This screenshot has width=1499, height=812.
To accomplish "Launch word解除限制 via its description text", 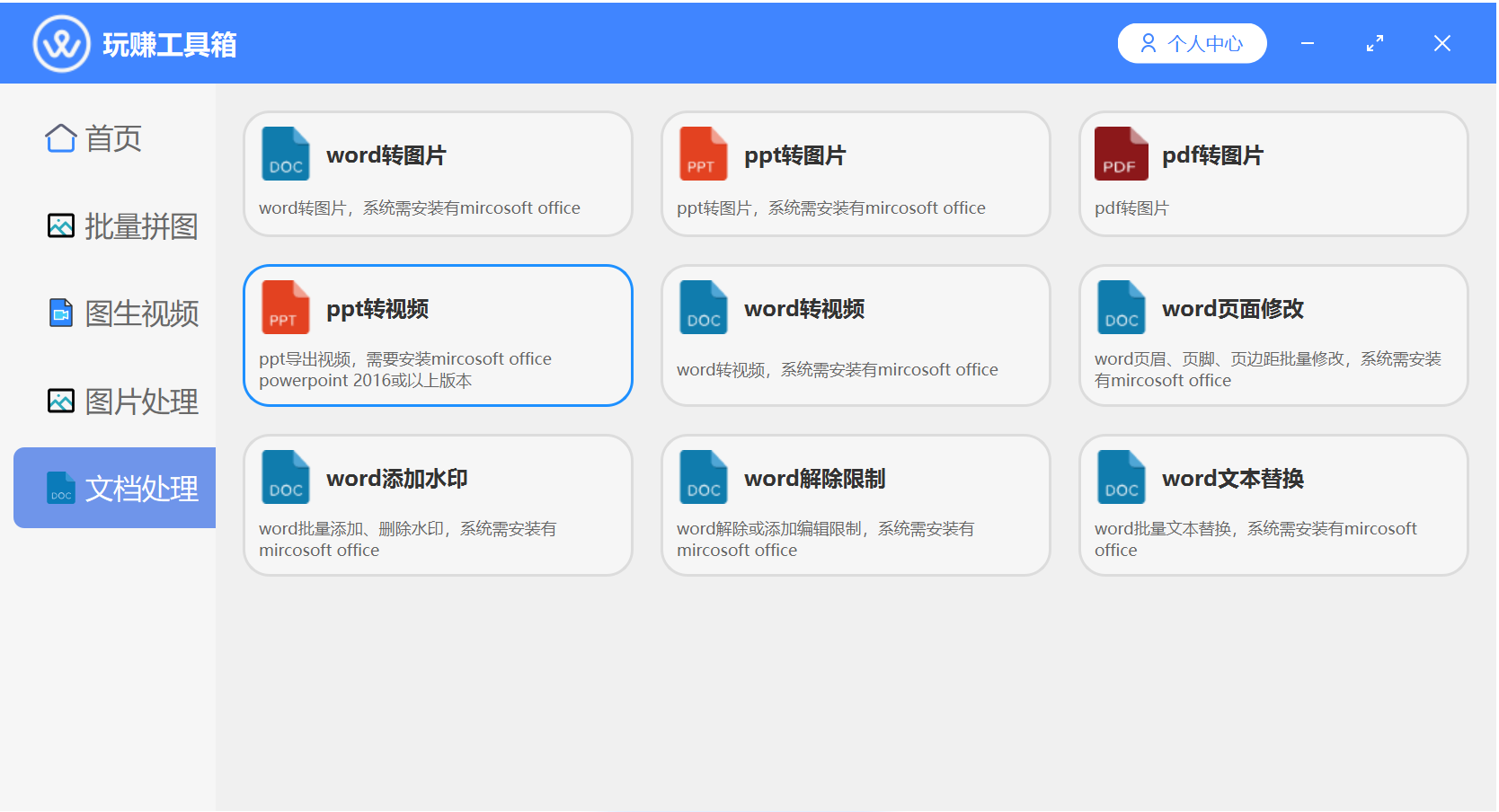I will tap(825, 539).
